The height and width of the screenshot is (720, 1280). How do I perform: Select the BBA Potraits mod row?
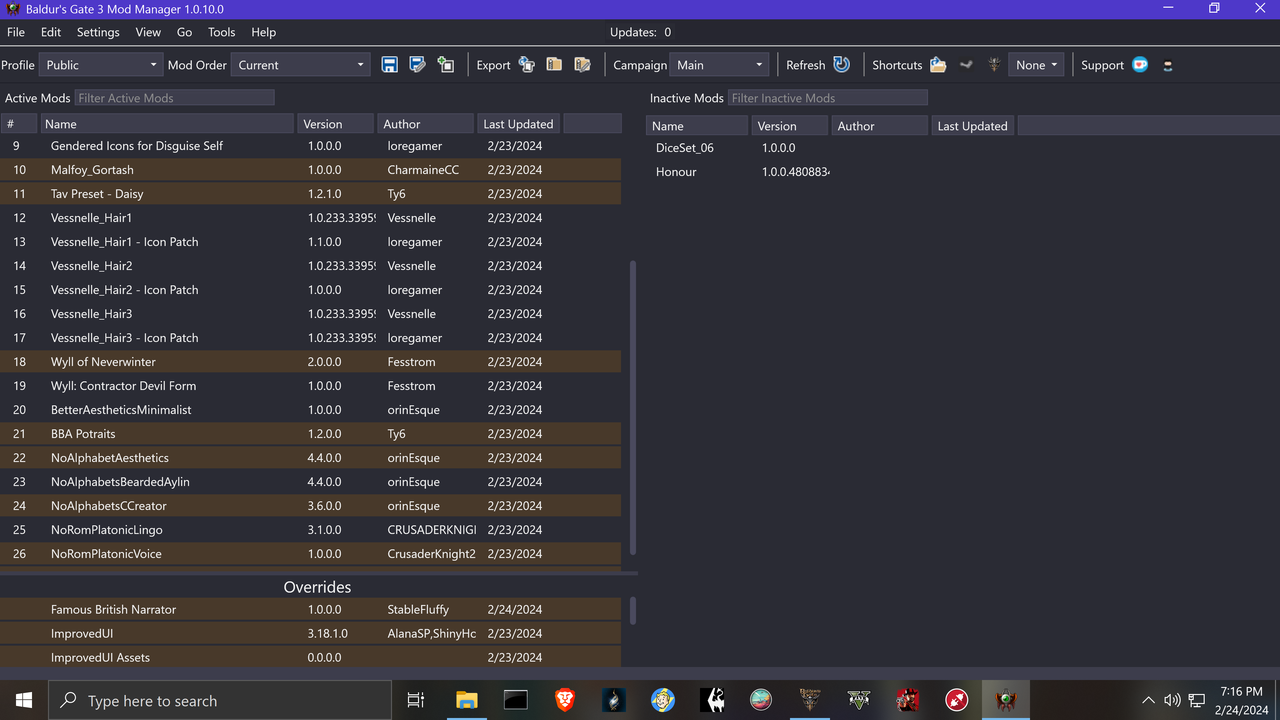310,434
